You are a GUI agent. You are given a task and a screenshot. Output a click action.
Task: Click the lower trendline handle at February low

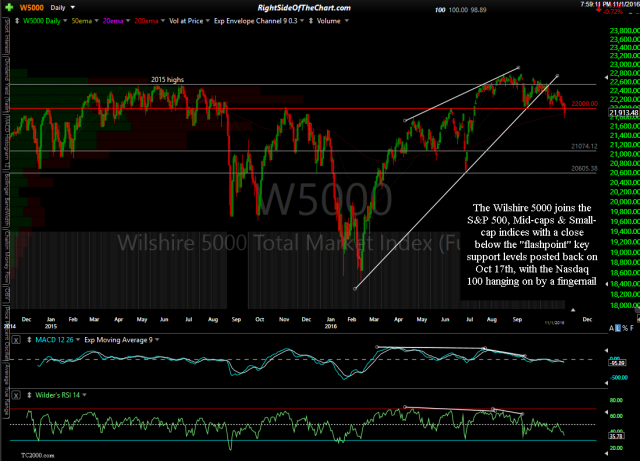point(355,289)
